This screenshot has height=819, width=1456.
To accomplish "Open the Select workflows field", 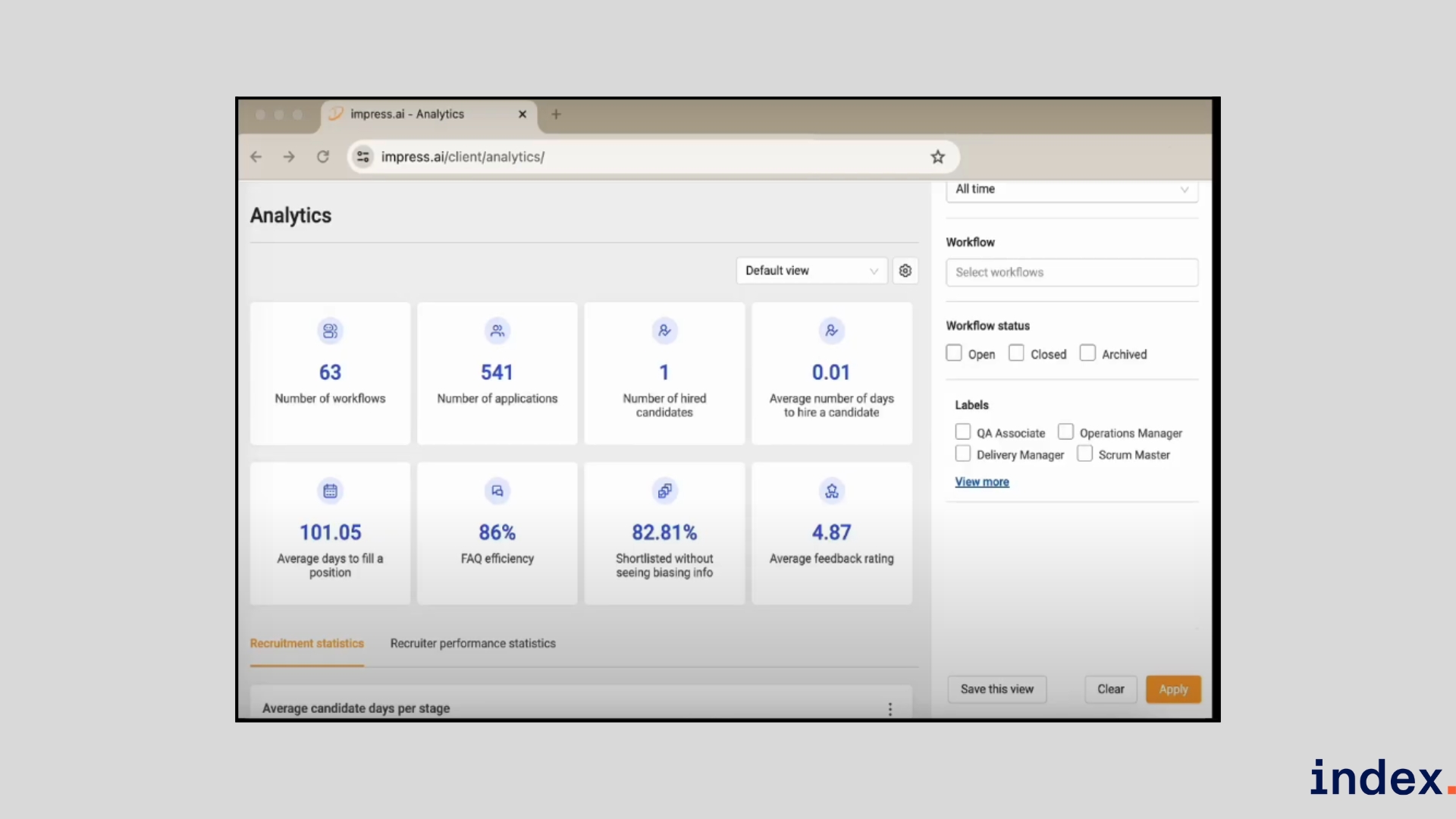I will [1071, 272].
